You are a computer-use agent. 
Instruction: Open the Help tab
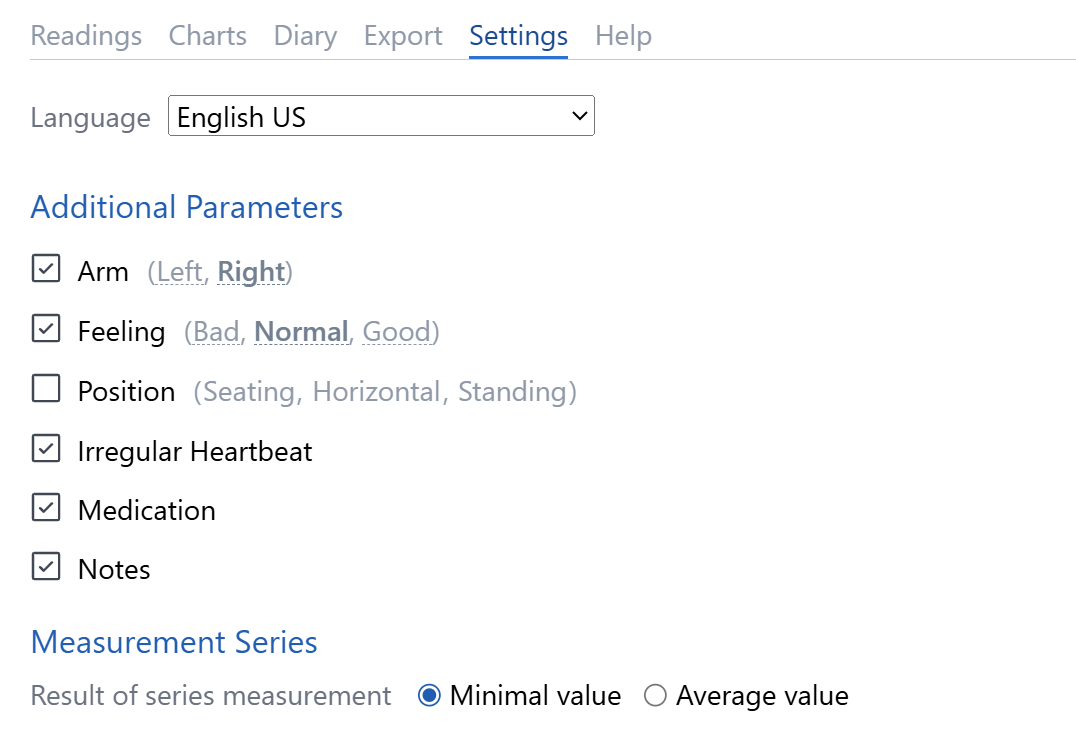623,36
